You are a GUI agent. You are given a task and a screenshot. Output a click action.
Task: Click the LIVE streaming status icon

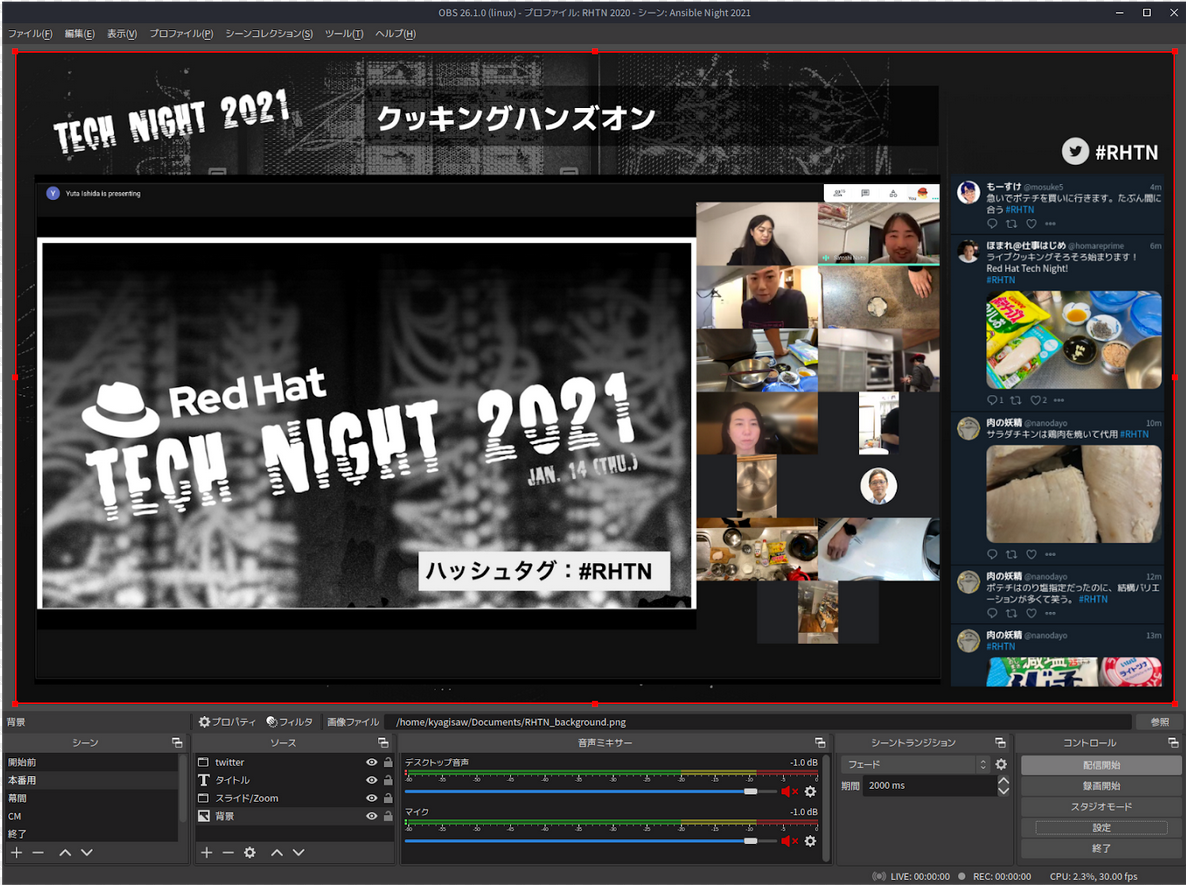coord(879,877)
